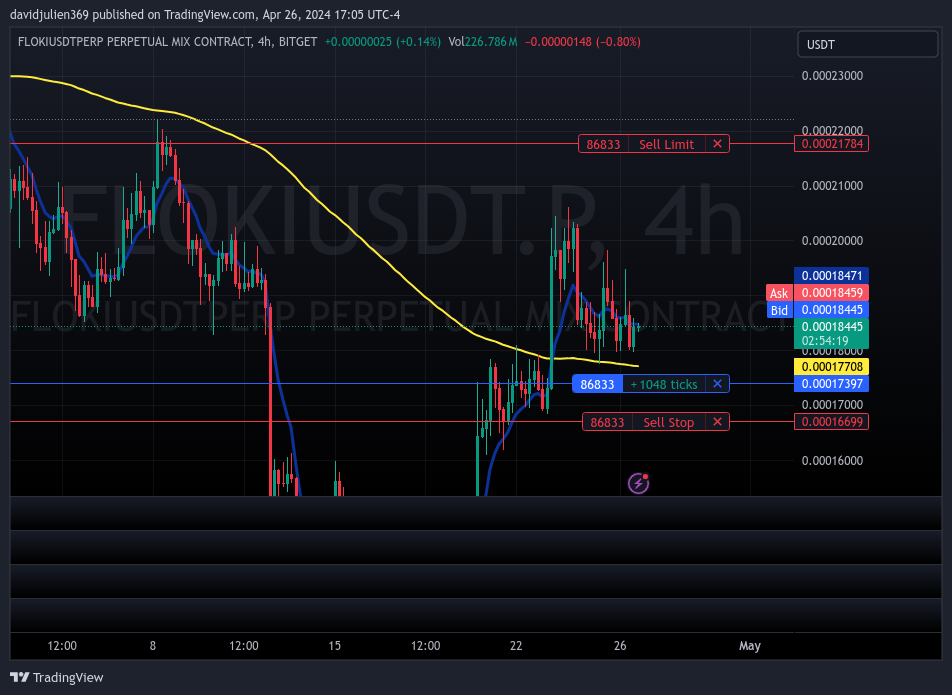Click the 15 date label on time axis

click(x=335, y=646)
